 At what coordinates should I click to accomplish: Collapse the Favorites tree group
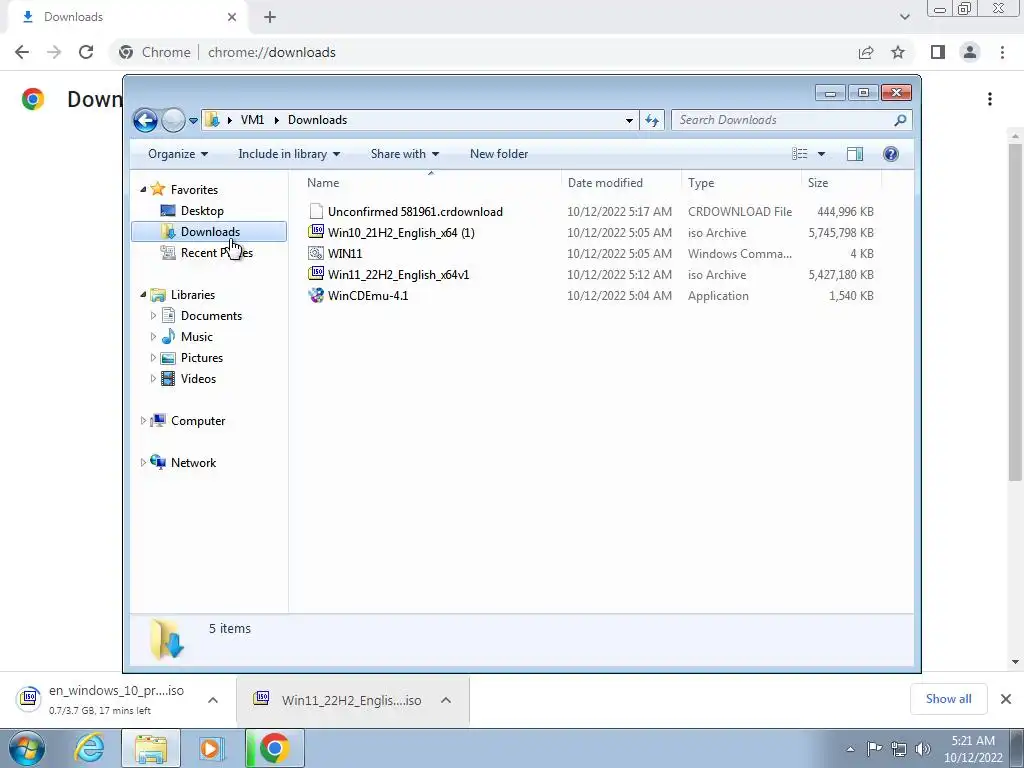click(143, 189)
